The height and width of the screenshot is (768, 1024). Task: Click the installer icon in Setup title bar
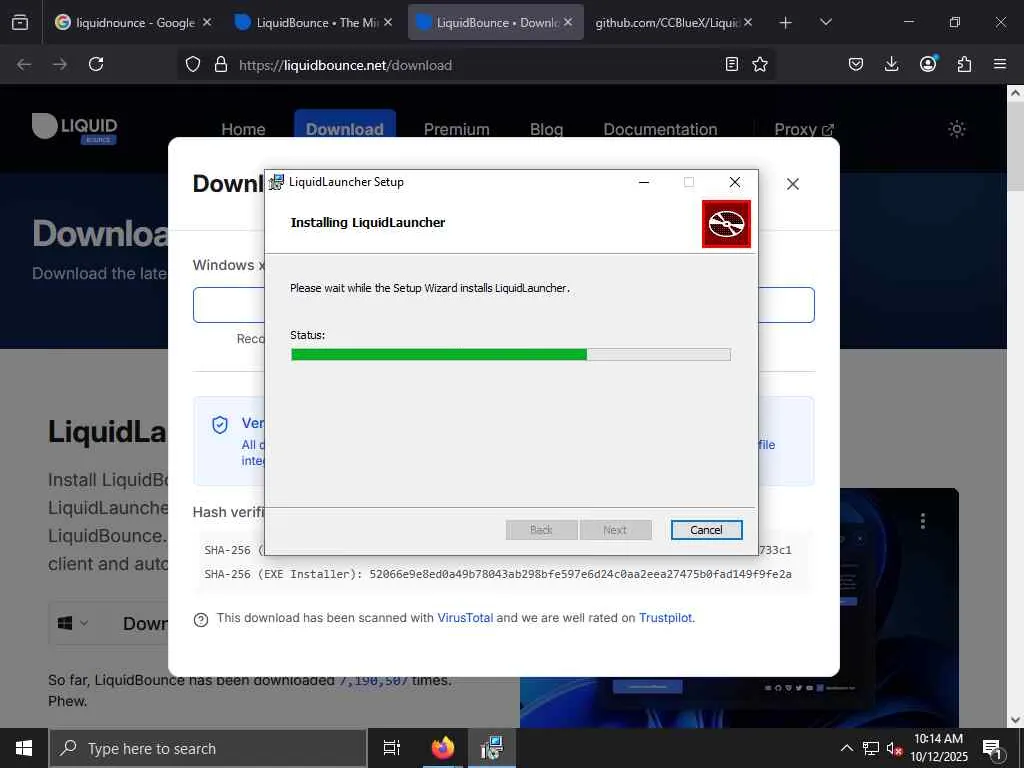tap(277, 182)
